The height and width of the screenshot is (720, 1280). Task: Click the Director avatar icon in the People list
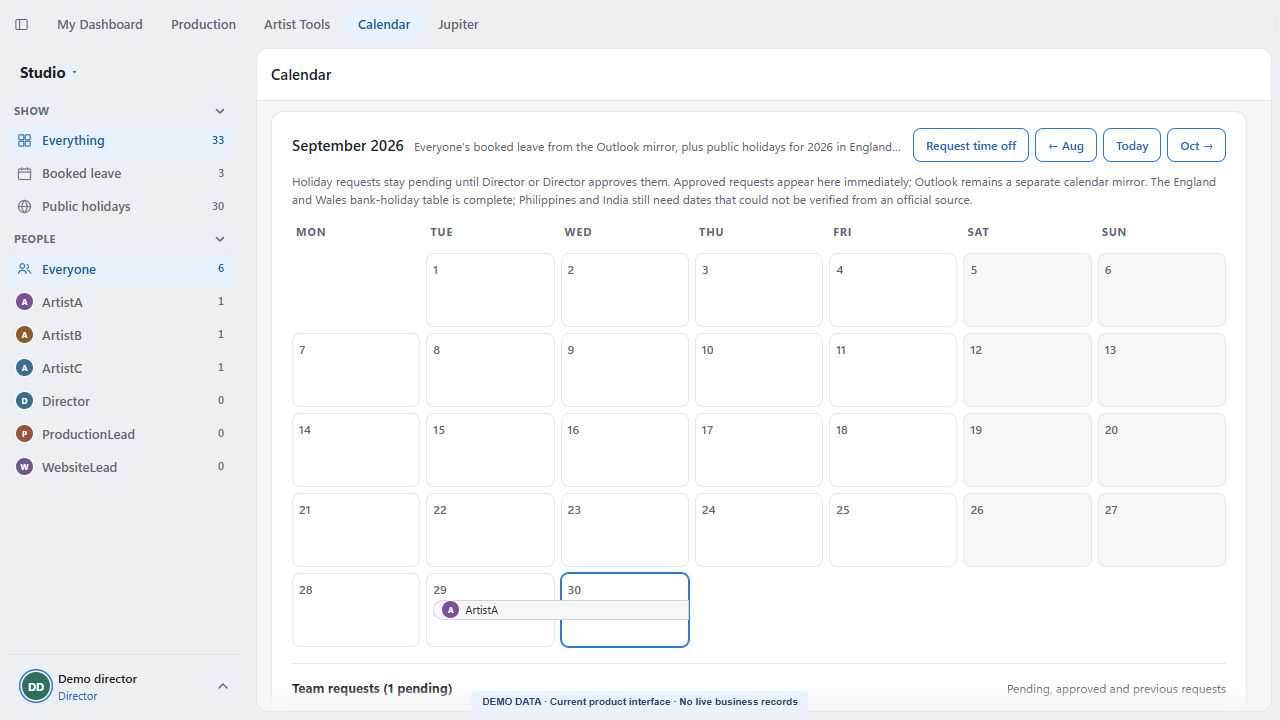click(25, 401)
